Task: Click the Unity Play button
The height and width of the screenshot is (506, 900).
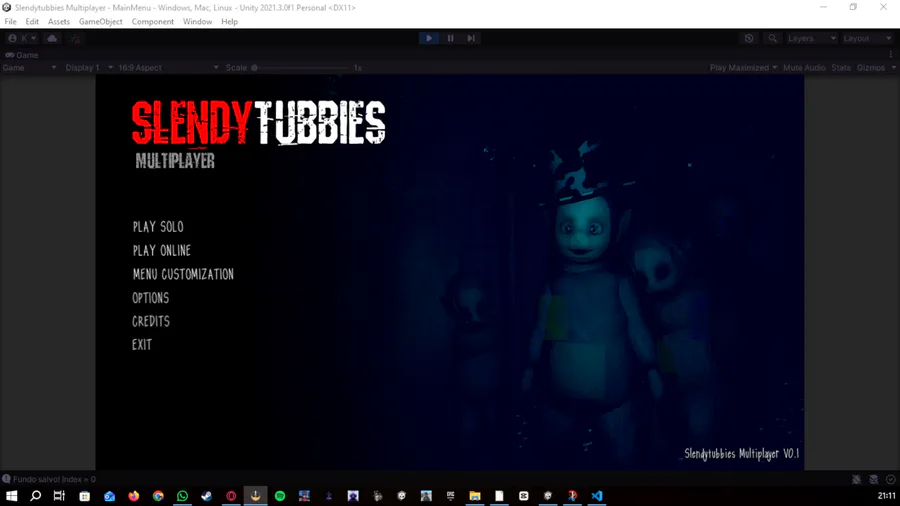Action: [429, 38]
